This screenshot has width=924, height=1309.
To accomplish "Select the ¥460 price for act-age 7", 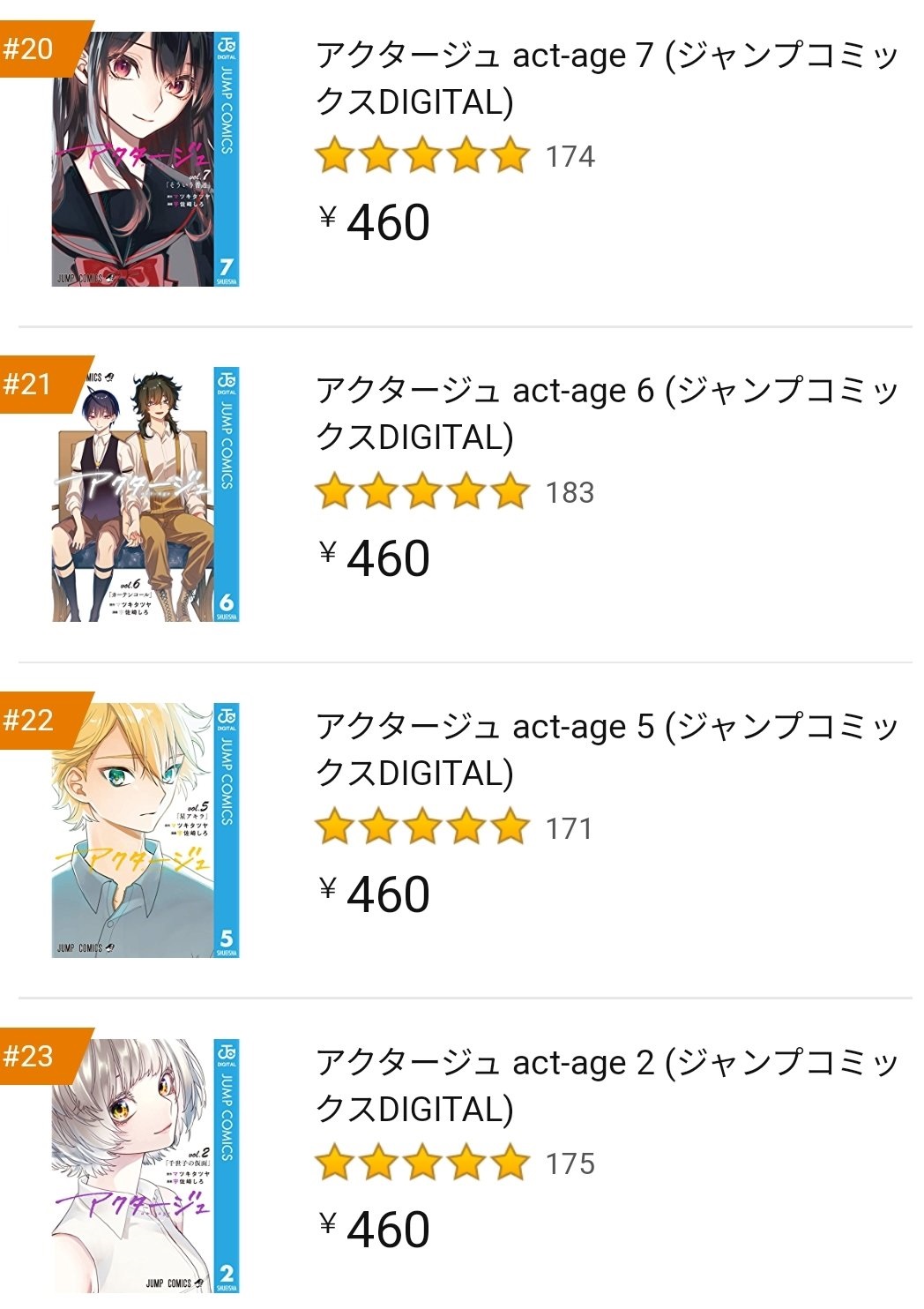I will click(375, 221).
